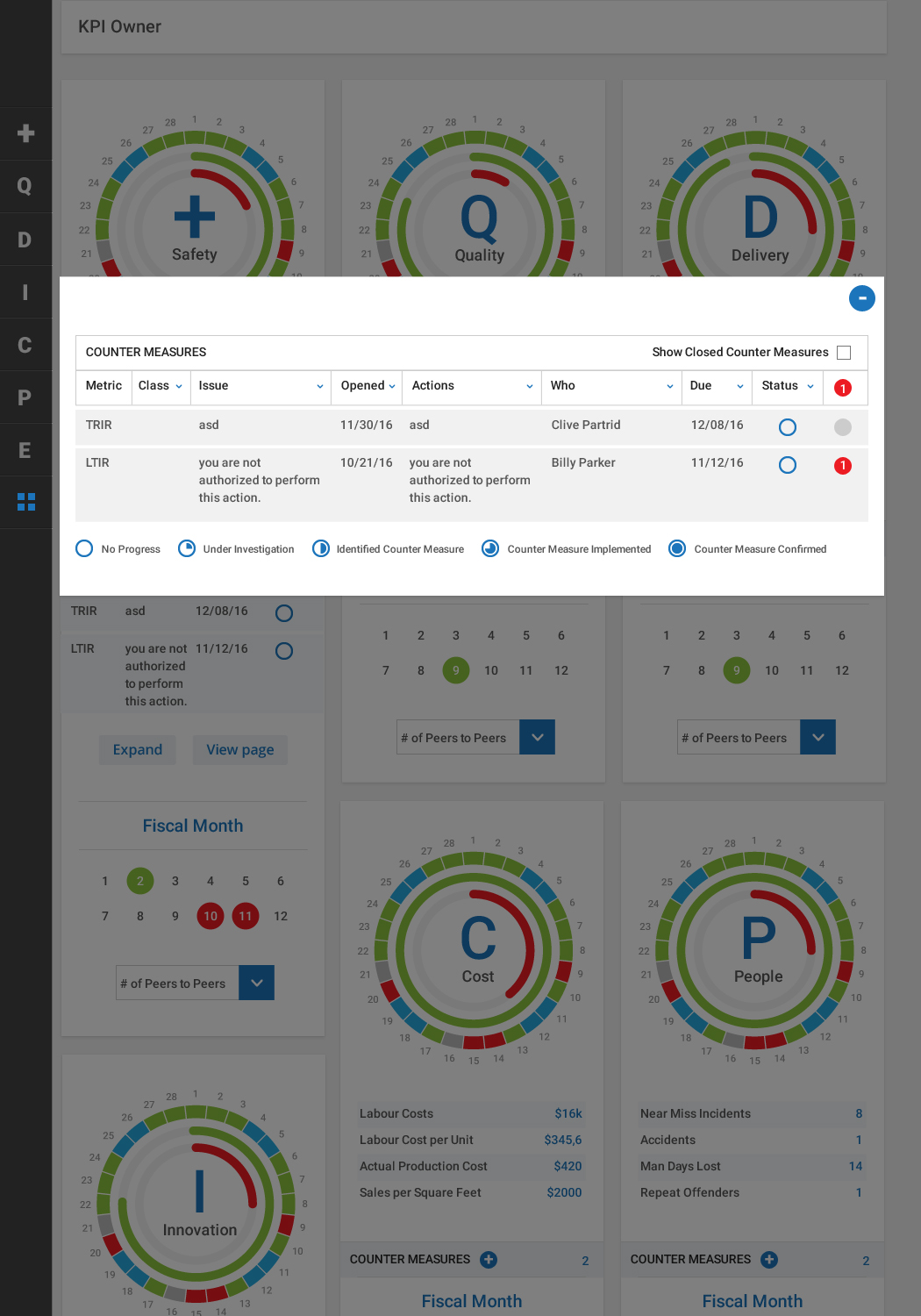Image resolution: width=921 pixels, height=1316 pixels.
Task: Collapse counter measures popup with minus button
Action: [x=862, y=298]
